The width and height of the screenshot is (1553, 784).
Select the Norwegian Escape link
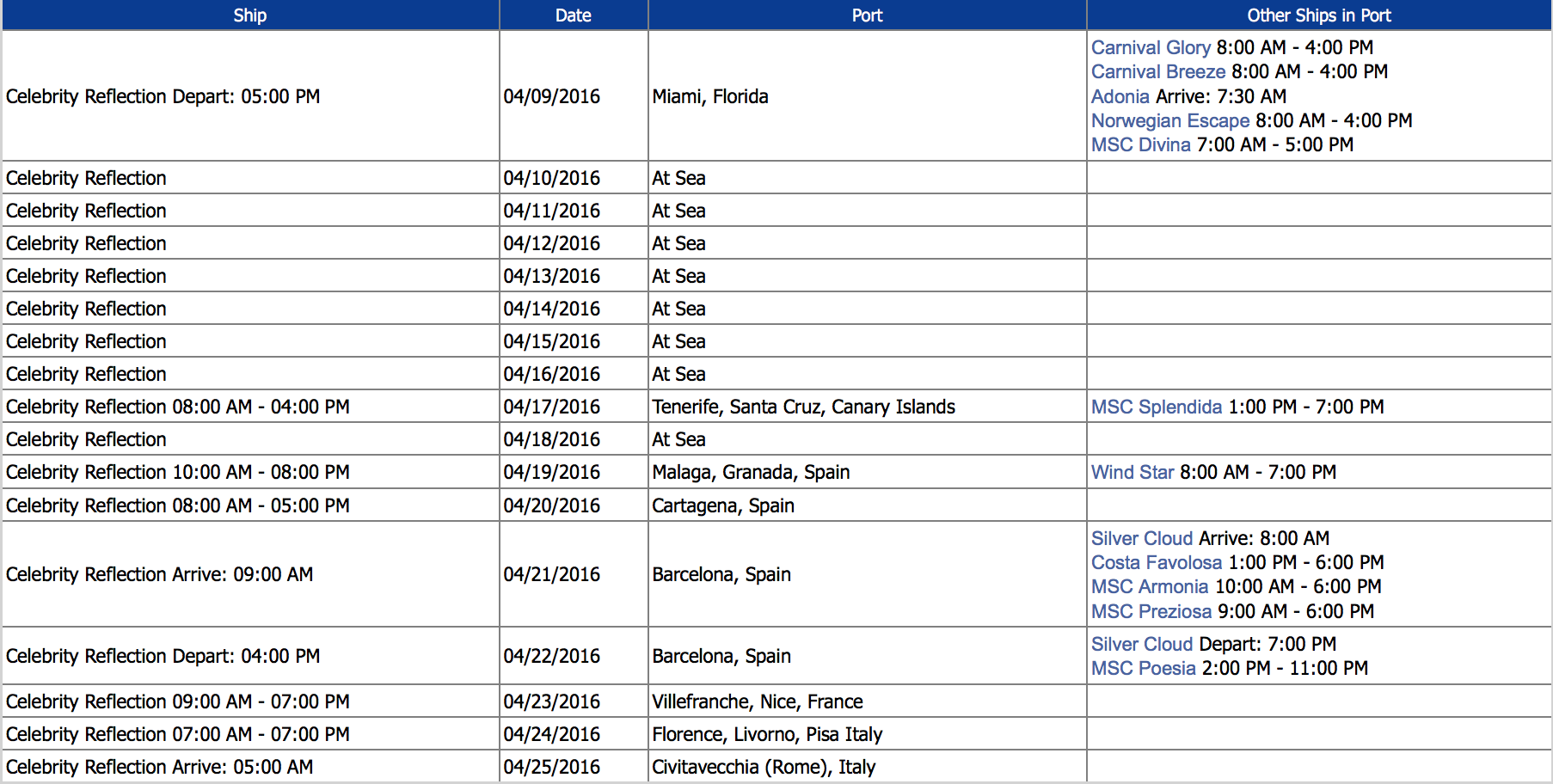click(x=1169, y=120)
